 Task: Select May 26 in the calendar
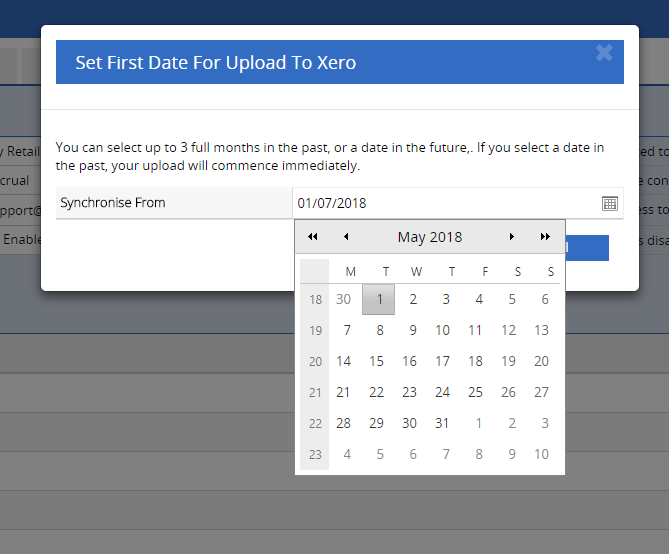tap(510, 392)
